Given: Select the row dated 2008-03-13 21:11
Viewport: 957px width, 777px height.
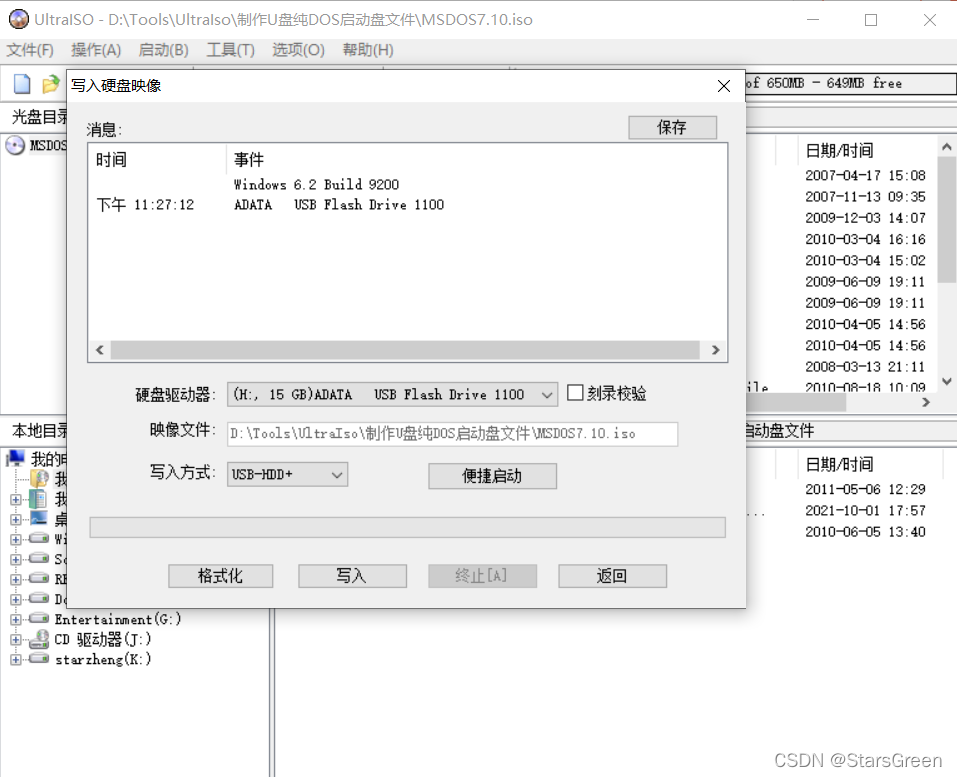Looking at the screenshot, I should (865, 367).
